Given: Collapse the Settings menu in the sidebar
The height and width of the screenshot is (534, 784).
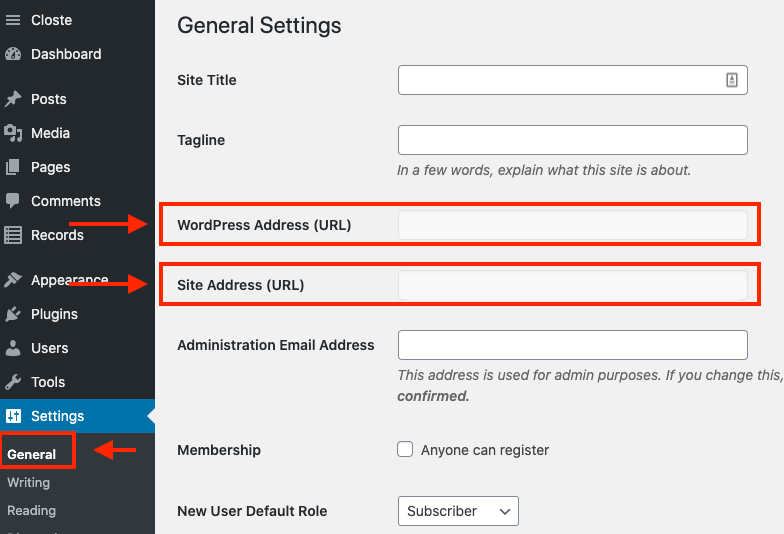Looking at the screenshot, I should pyautogui.click(x=58, y=416).
